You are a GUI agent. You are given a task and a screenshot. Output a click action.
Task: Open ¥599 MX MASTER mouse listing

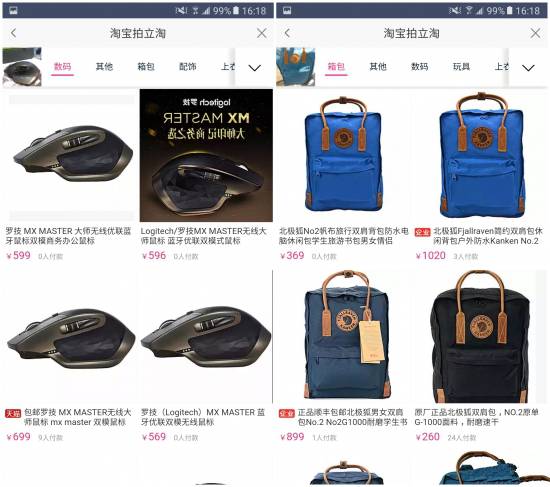[x=70, y=155]
